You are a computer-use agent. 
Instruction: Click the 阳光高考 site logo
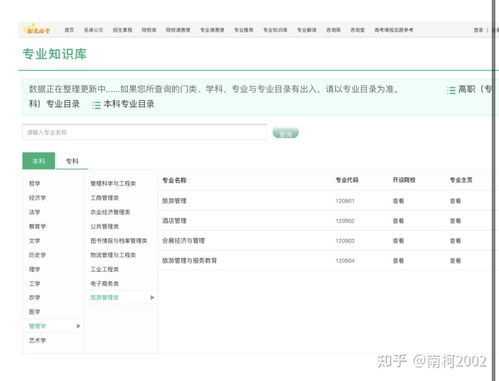click(x=37, y=29)
